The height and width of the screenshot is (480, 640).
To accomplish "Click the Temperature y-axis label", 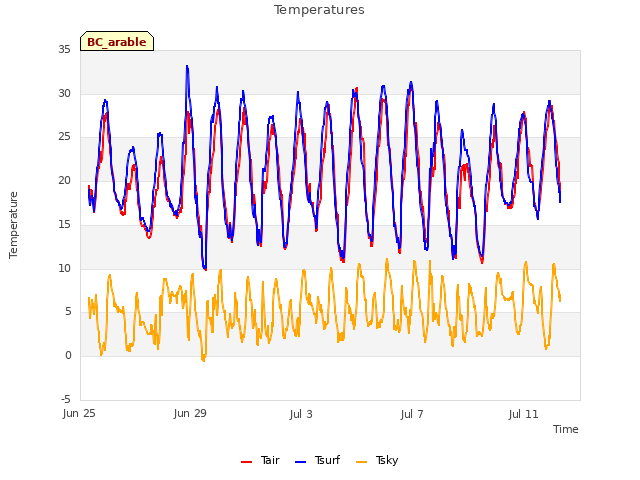I will (x=13, y=225).
